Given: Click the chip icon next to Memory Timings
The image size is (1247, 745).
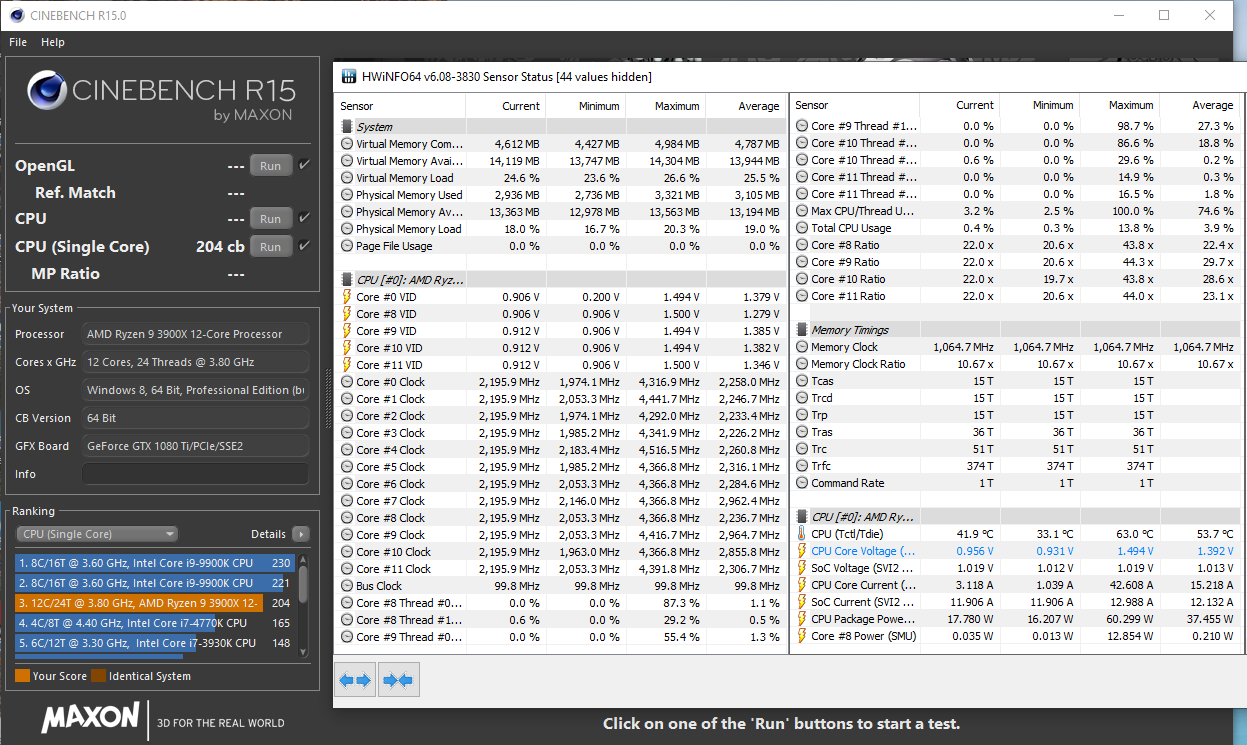Looking at the screenshot, I should click(802, 330).
